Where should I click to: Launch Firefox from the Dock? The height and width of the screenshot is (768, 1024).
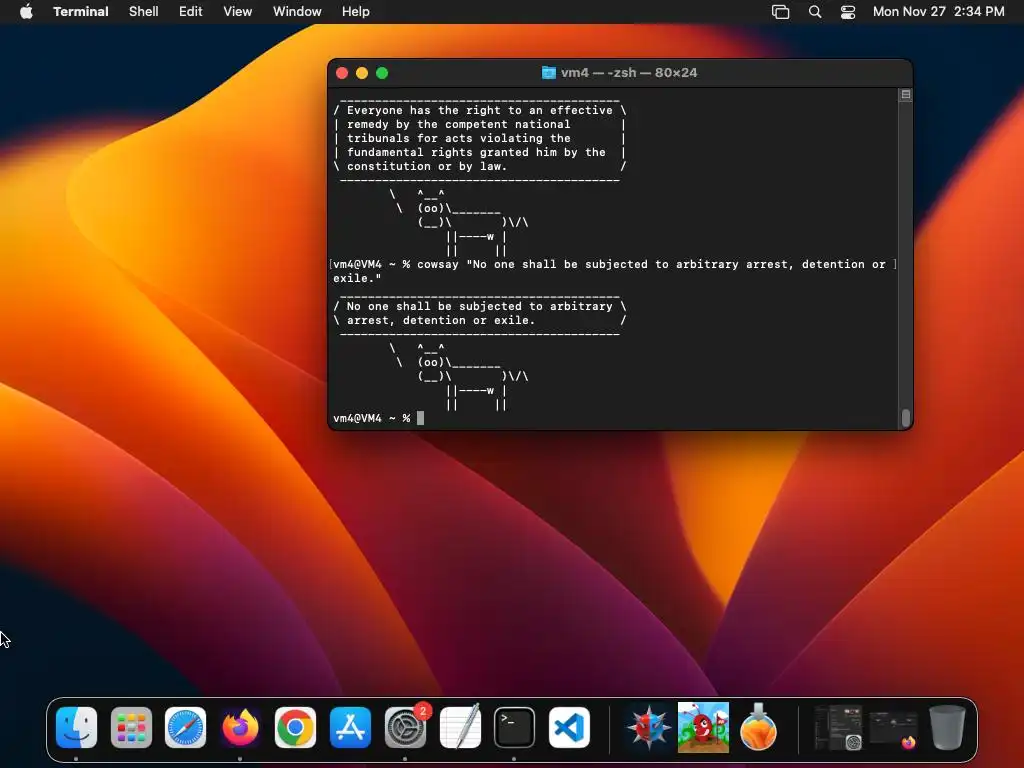(x=240, y=727)
